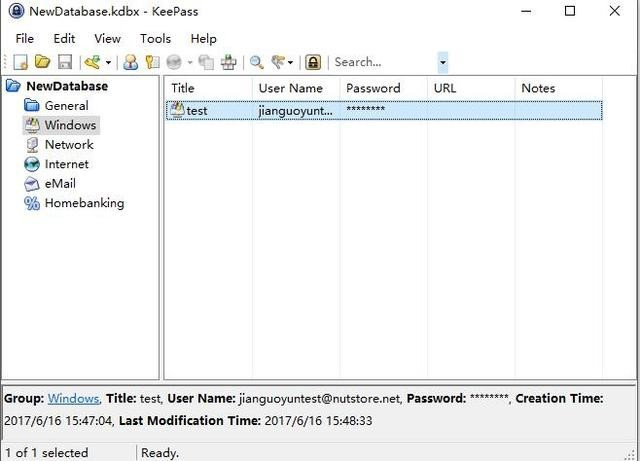640x461 pixels.
Task: Select the Internet group
Action: pos(67,164)
